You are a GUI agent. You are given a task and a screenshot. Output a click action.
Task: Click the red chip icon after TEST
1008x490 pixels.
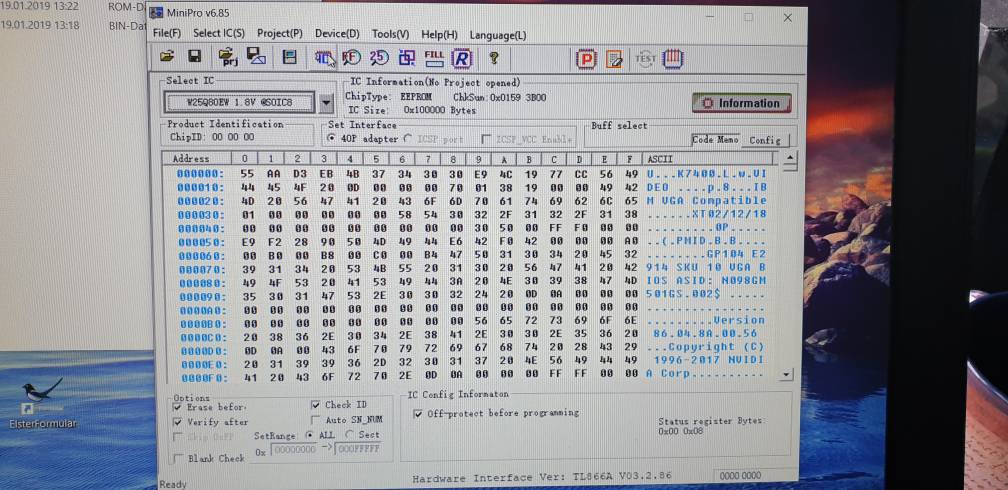point(672,59)
